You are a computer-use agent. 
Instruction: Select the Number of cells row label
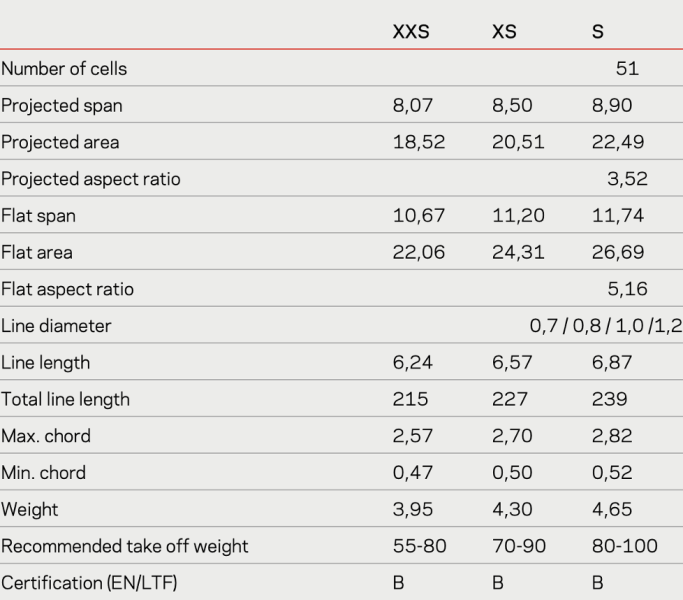(64, 69)
